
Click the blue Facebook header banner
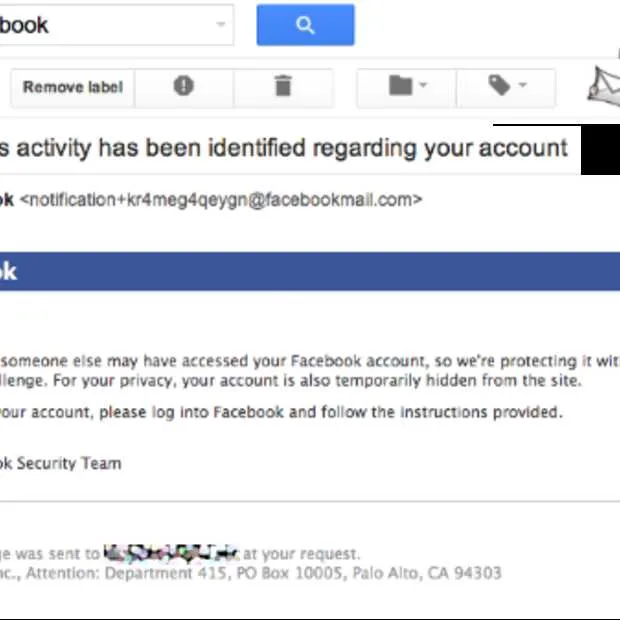(x=310, y=272)
